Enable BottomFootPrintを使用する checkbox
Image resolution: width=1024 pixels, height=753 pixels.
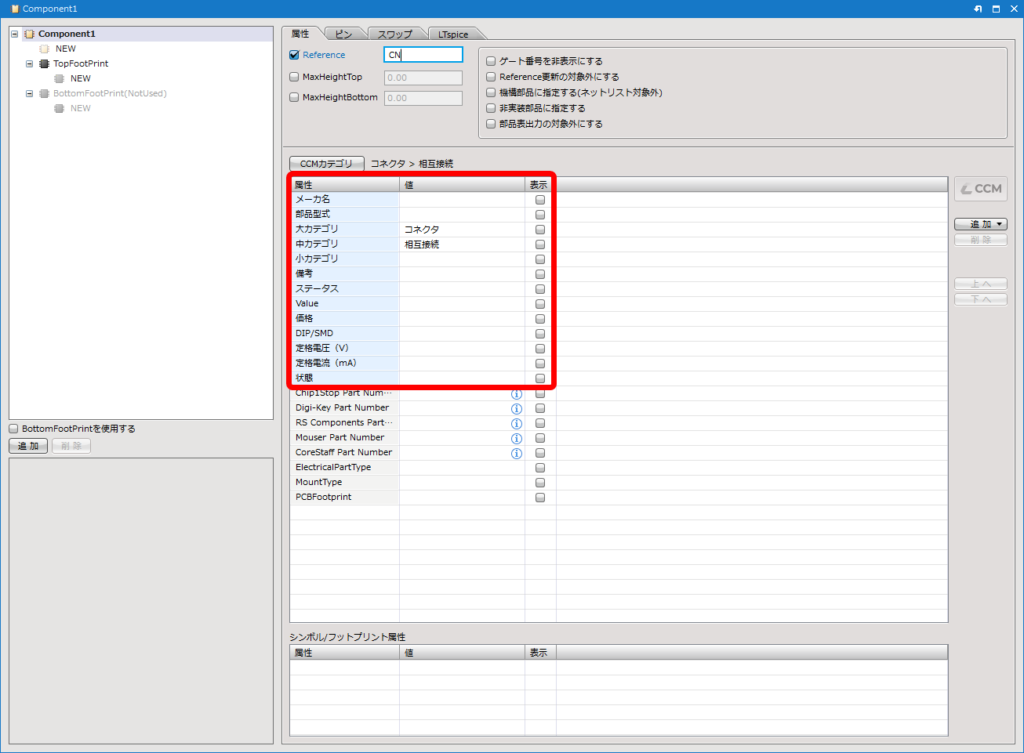point(13,428)
